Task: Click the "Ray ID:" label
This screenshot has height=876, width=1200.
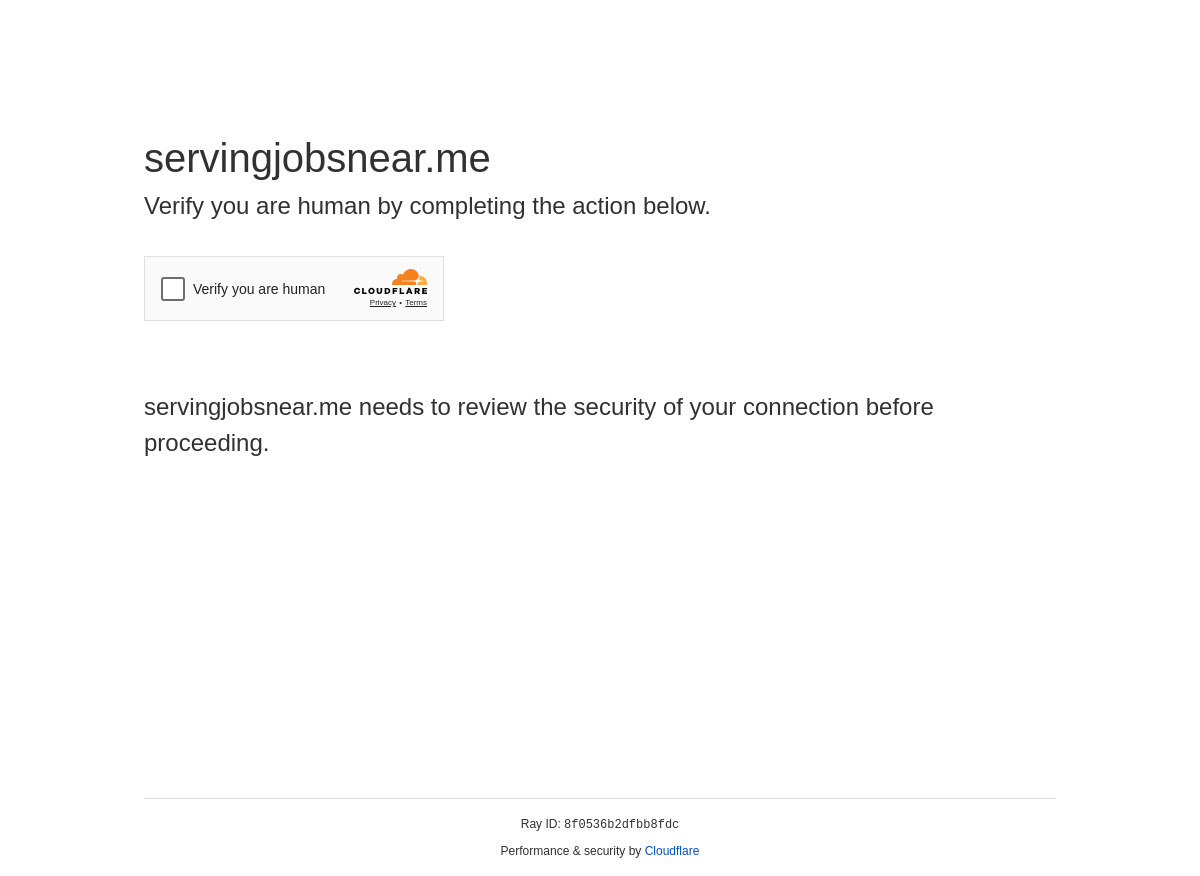Action: tap(541, 824)
